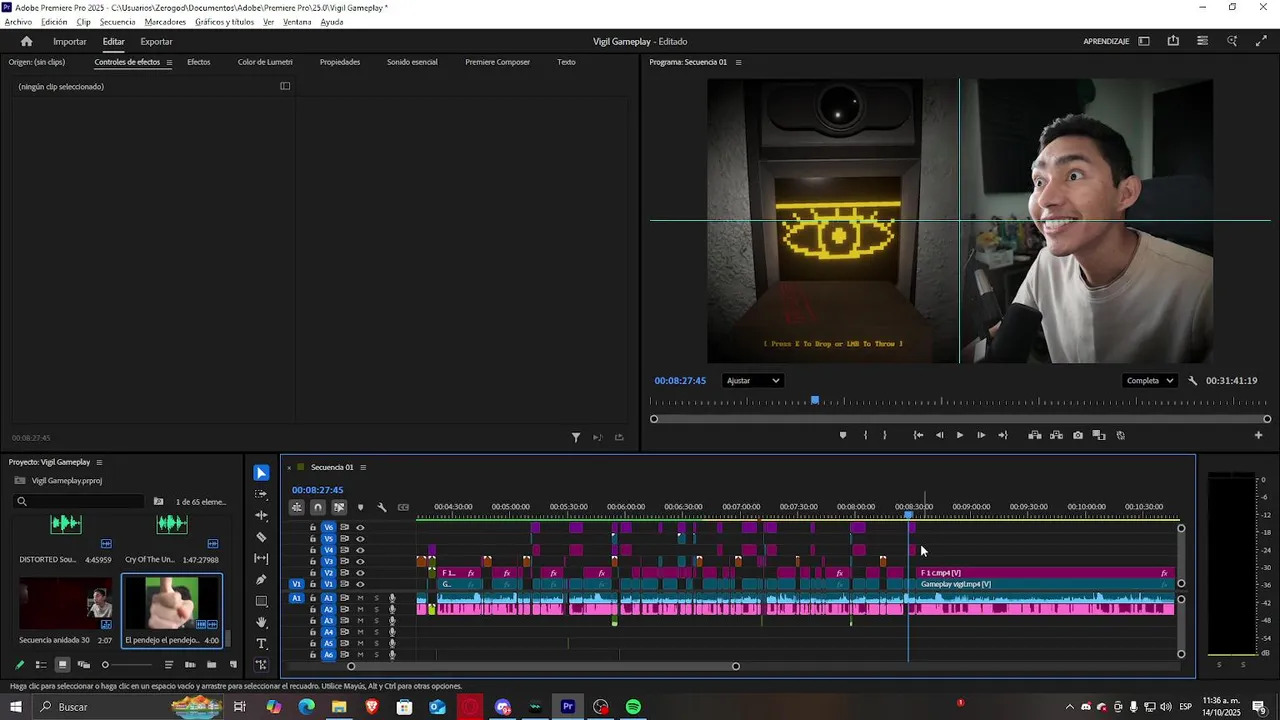Click the Lift button in Program monitor
This screenshot has height=720, width=1280.
[x=1035, y=435]
